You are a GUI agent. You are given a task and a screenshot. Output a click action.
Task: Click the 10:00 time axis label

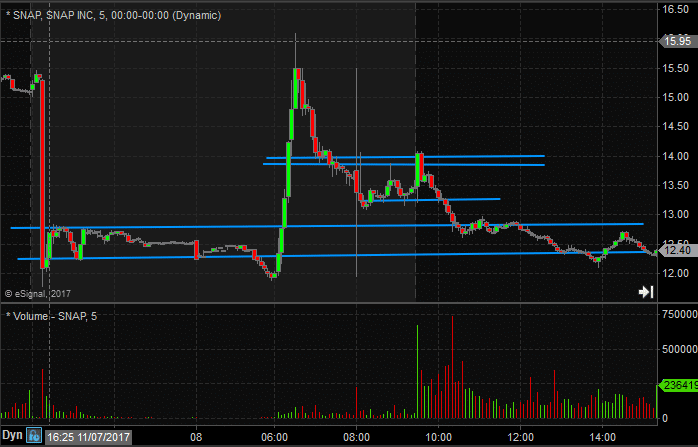tap(438, 437)
